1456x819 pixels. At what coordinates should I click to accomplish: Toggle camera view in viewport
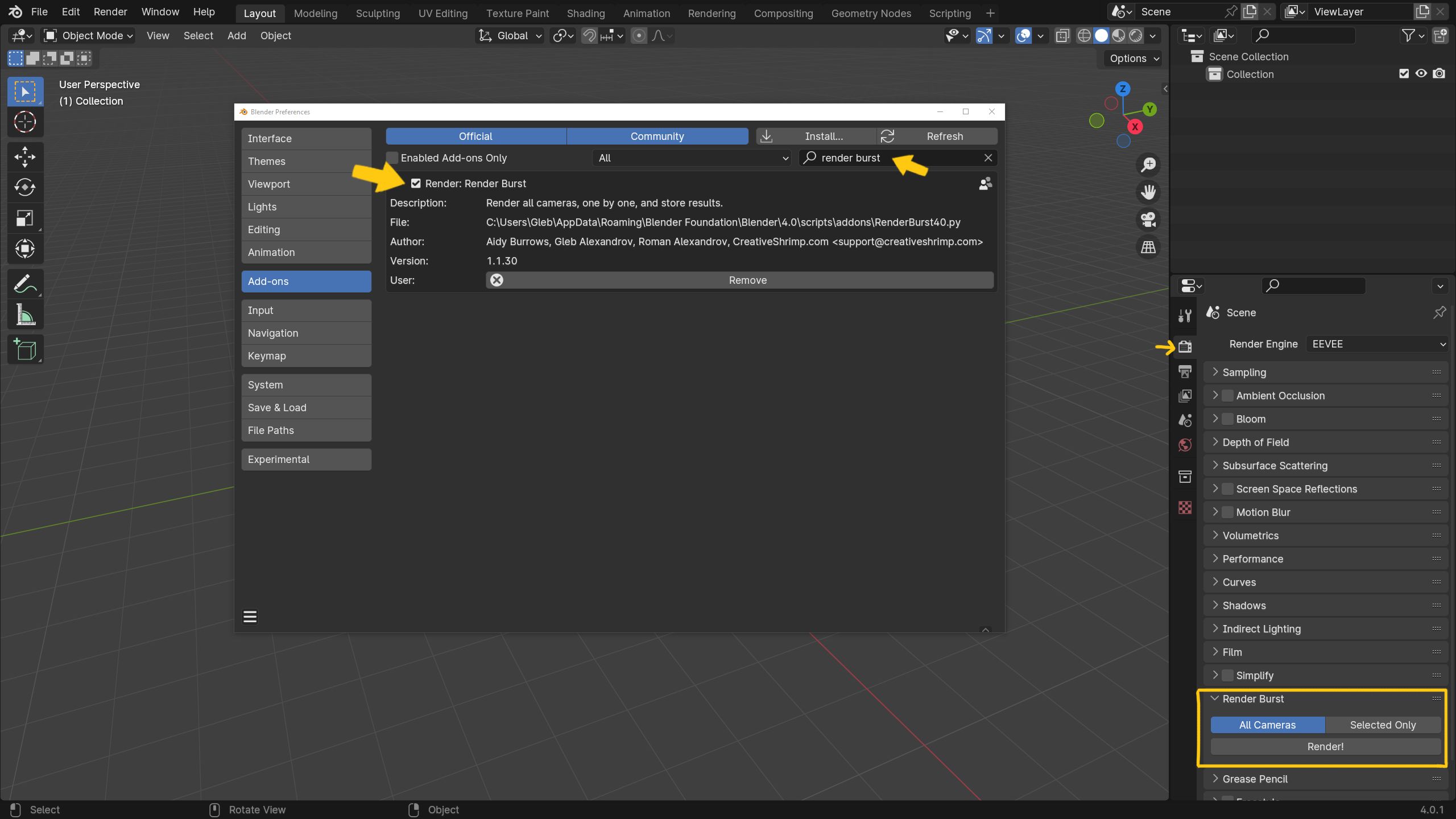(1148, 220)
